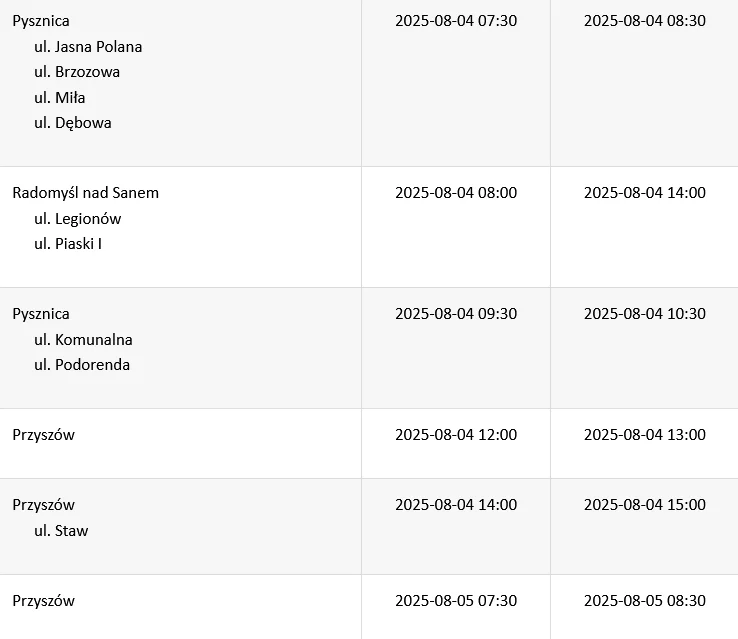Select ul. Piaski I street entry
The height and width of the screenshot is (639, 738).
[x=68, y=244]
